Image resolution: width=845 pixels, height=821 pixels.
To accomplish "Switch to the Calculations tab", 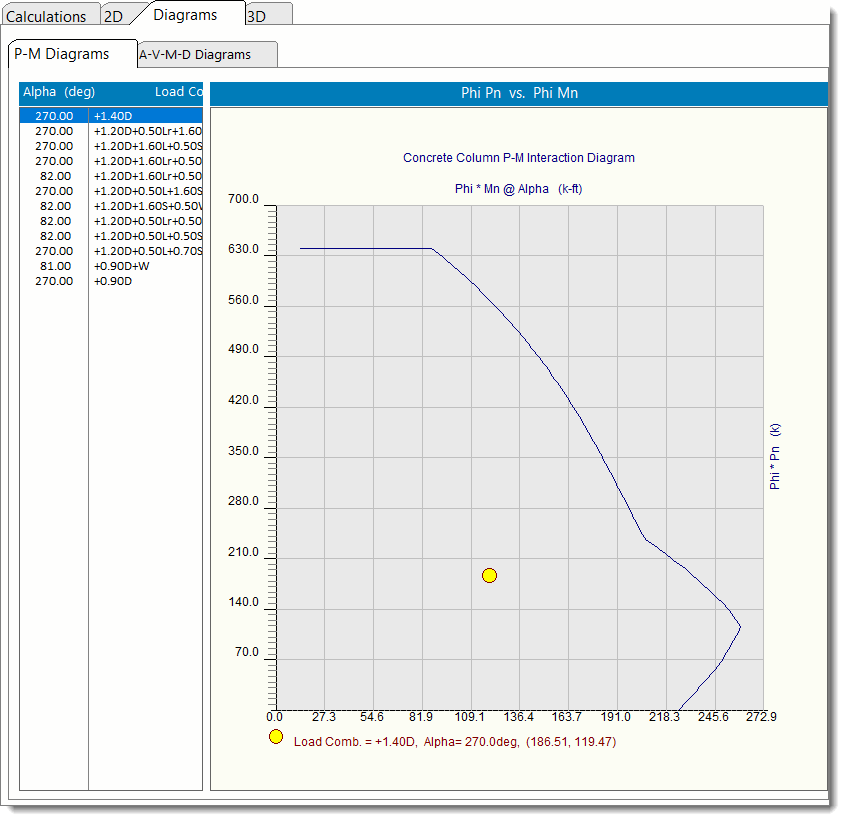I will tap(47, 16).
